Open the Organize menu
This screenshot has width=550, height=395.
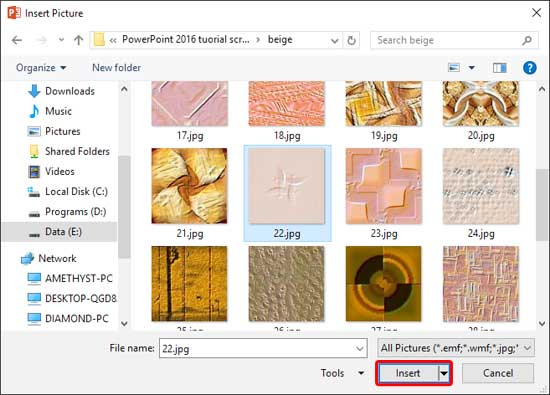(41, 67)
